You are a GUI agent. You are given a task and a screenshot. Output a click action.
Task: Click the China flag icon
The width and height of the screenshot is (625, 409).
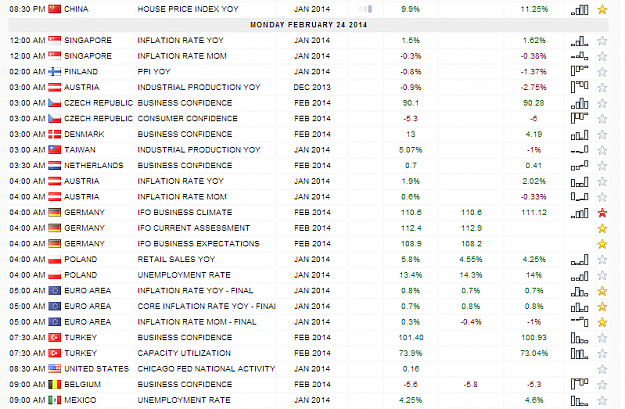tap(55, 9)
